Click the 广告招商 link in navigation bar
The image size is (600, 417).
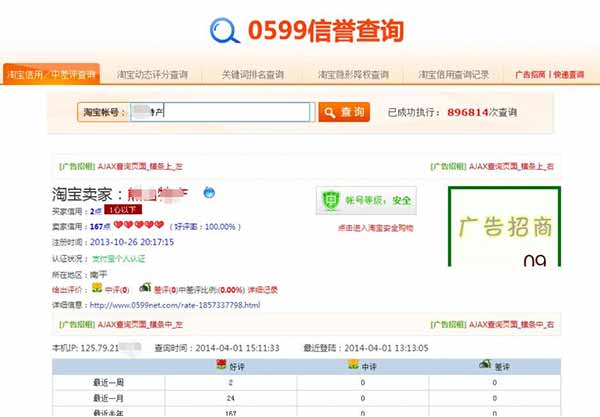pyautogui.click(x=530, y=75)
